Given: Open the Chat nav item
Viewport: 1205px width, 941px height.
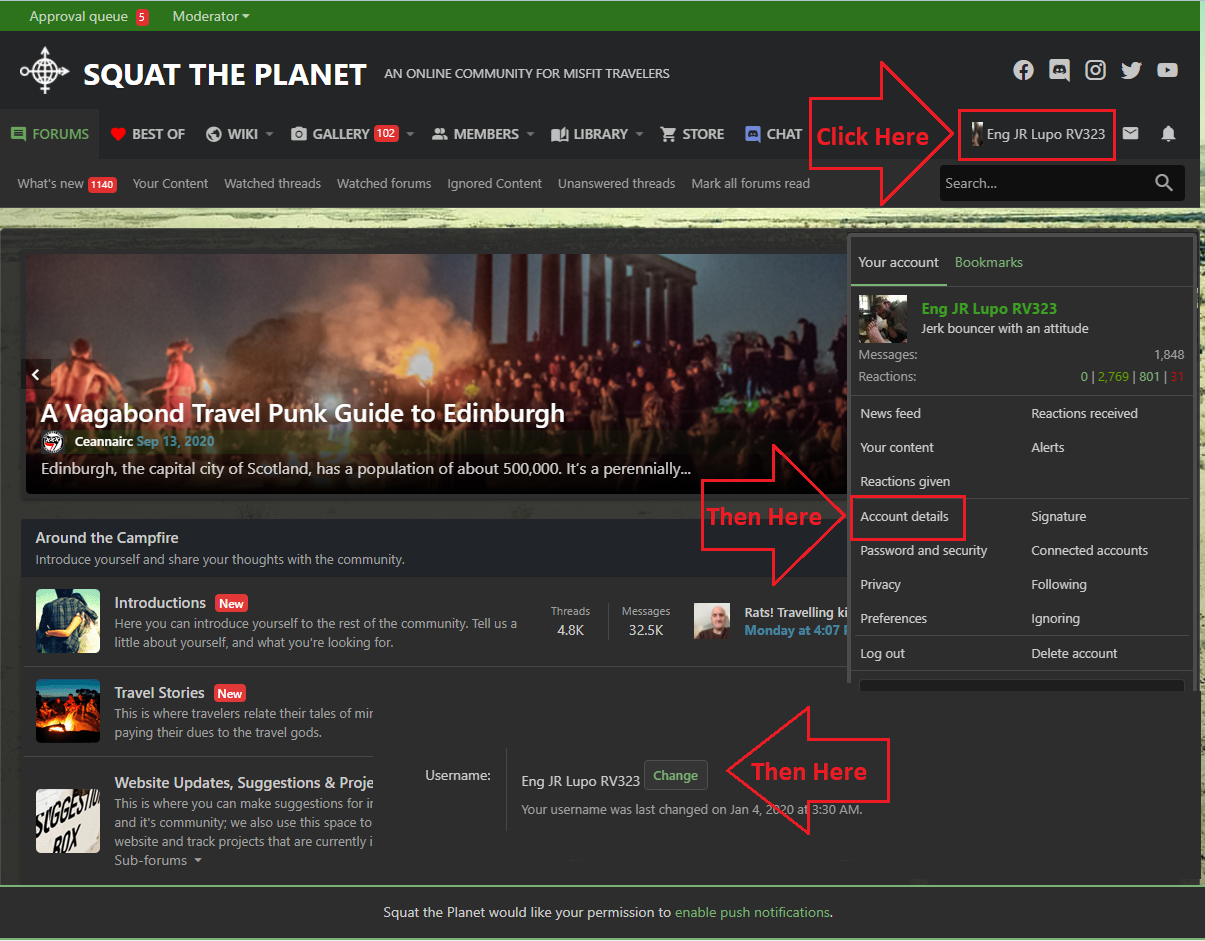Looking at the screenshot, I should pos(773,134).
